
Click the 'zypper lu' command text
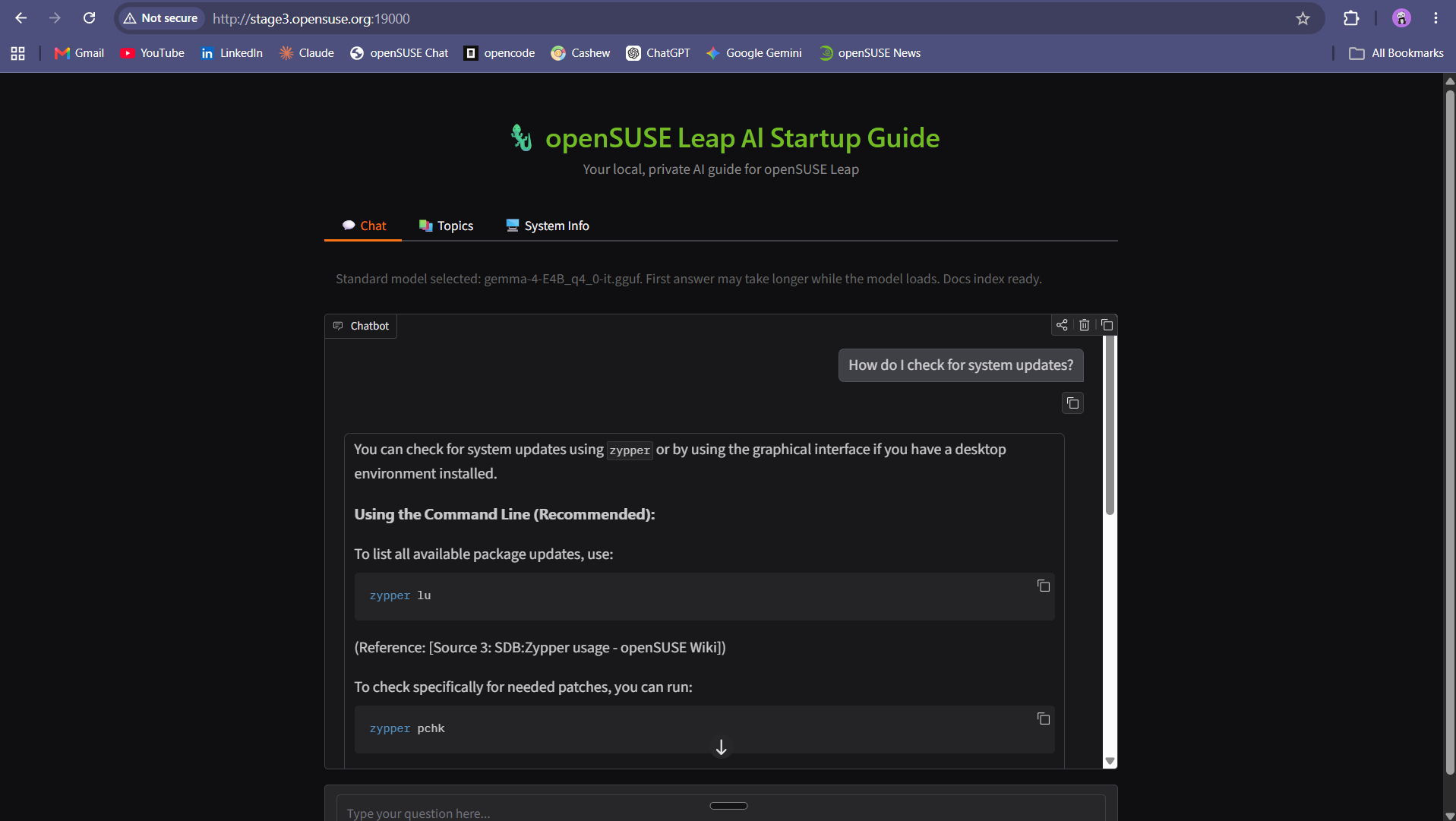[400, 596]
